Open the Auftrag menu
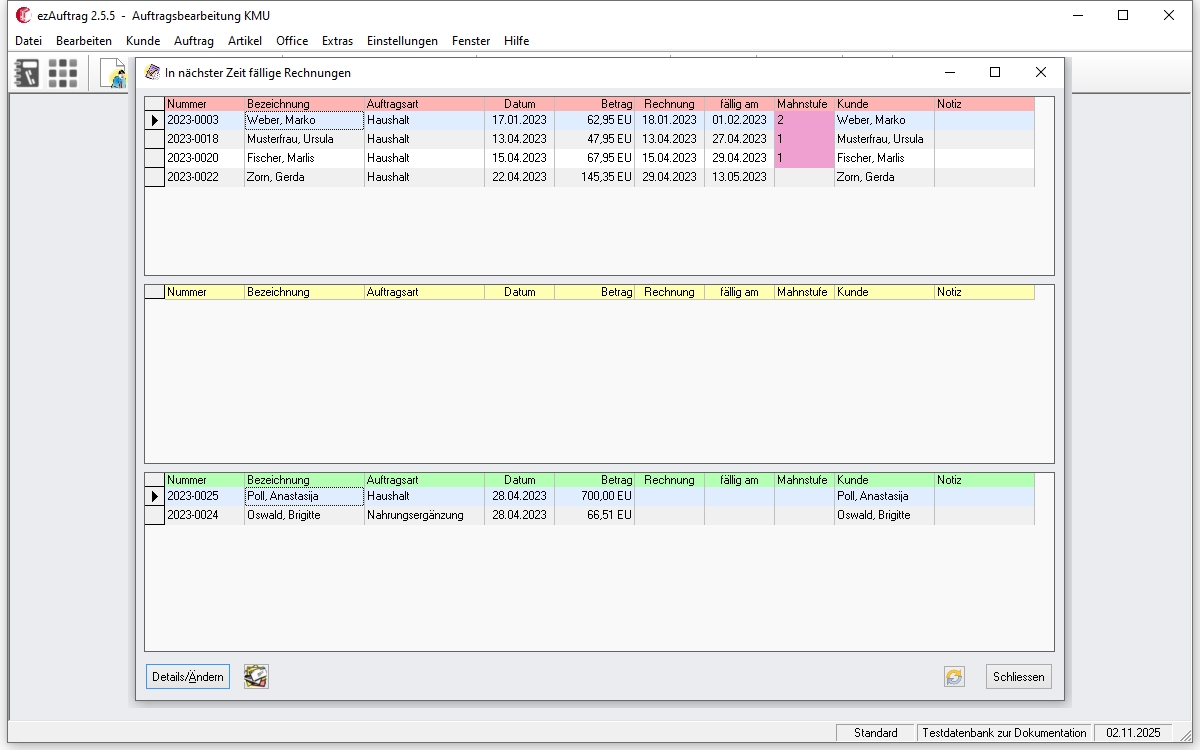The width and height of the screenshot is (1200, 750). point(194,41)
